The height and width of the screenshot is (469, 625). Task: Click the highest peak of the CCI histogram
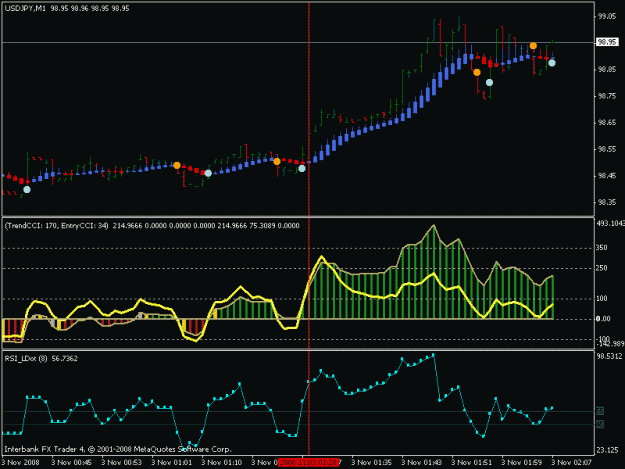434,226
